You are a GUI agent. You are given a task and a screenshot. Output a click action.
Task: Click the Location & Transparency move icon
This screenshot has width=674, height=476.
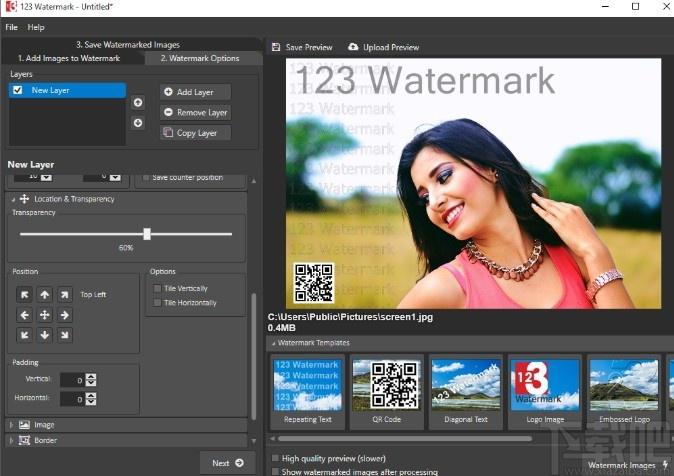tap(25, 199)
